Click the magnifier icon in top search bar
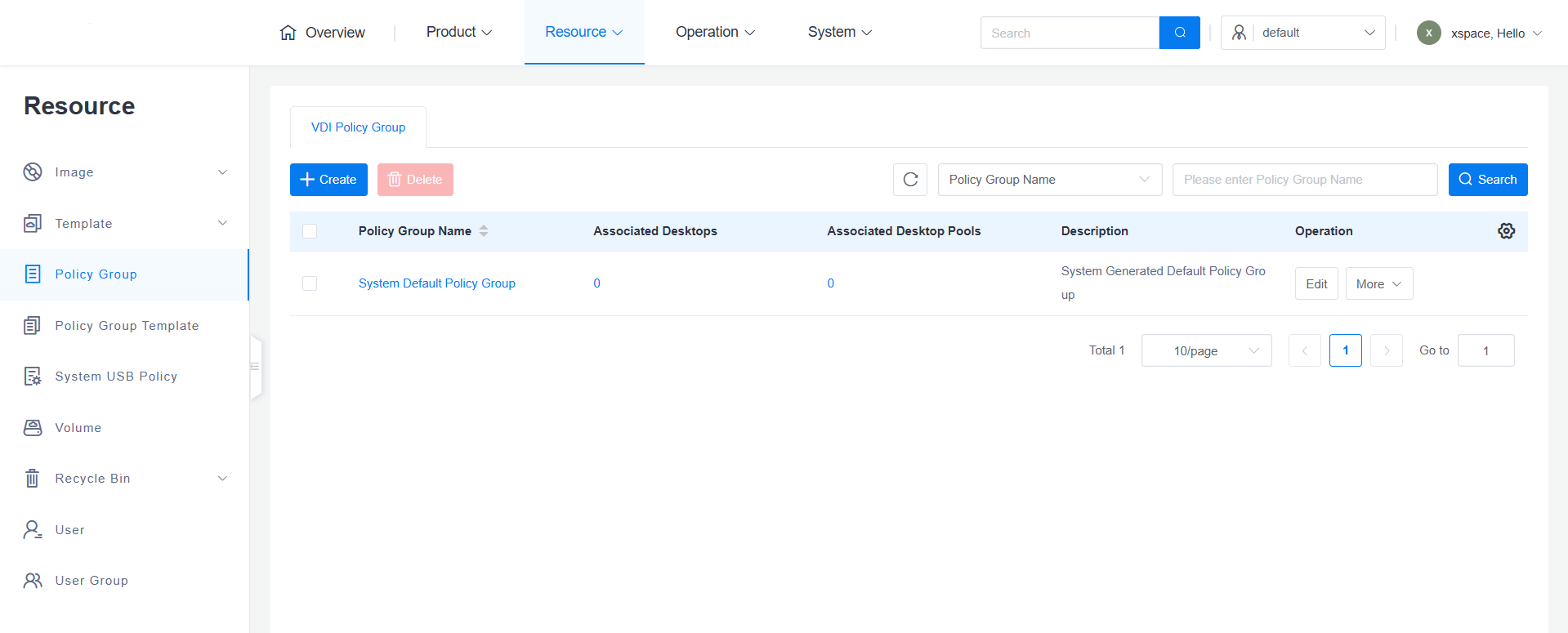The image size is (1568, 633). click(1179, 33)
